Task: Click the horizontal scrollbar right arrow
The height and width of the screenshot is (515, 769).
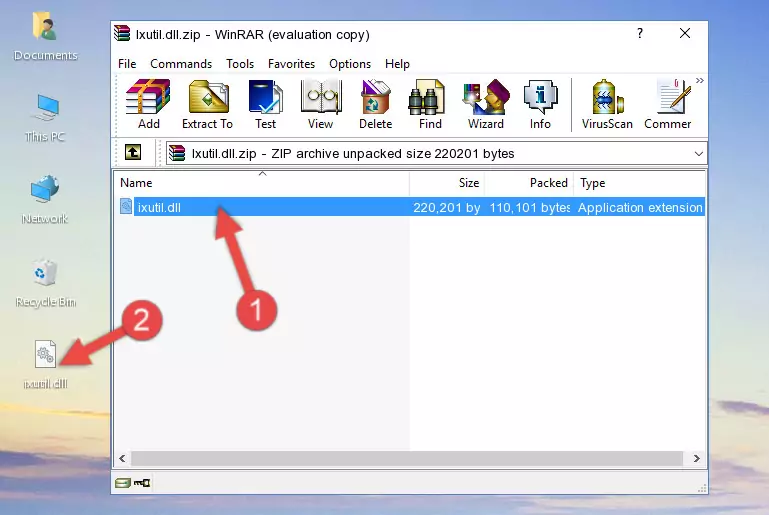Action: click(x=696, y=459)
